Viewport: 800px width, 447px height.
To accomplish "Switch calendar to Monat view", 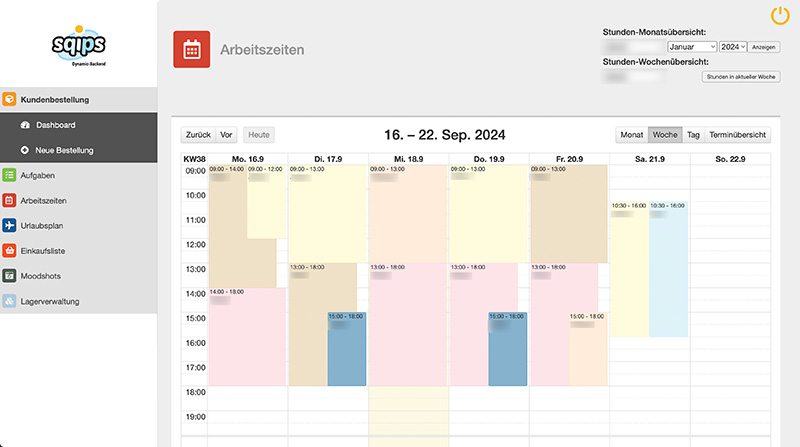I will pyautogui.click(x=631, y=135).
